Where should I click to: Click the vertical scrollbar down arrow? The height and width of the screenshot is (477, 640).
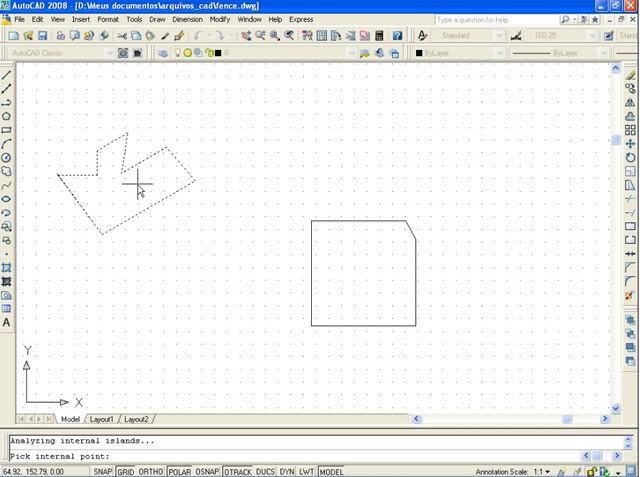(x=616, y=408)
